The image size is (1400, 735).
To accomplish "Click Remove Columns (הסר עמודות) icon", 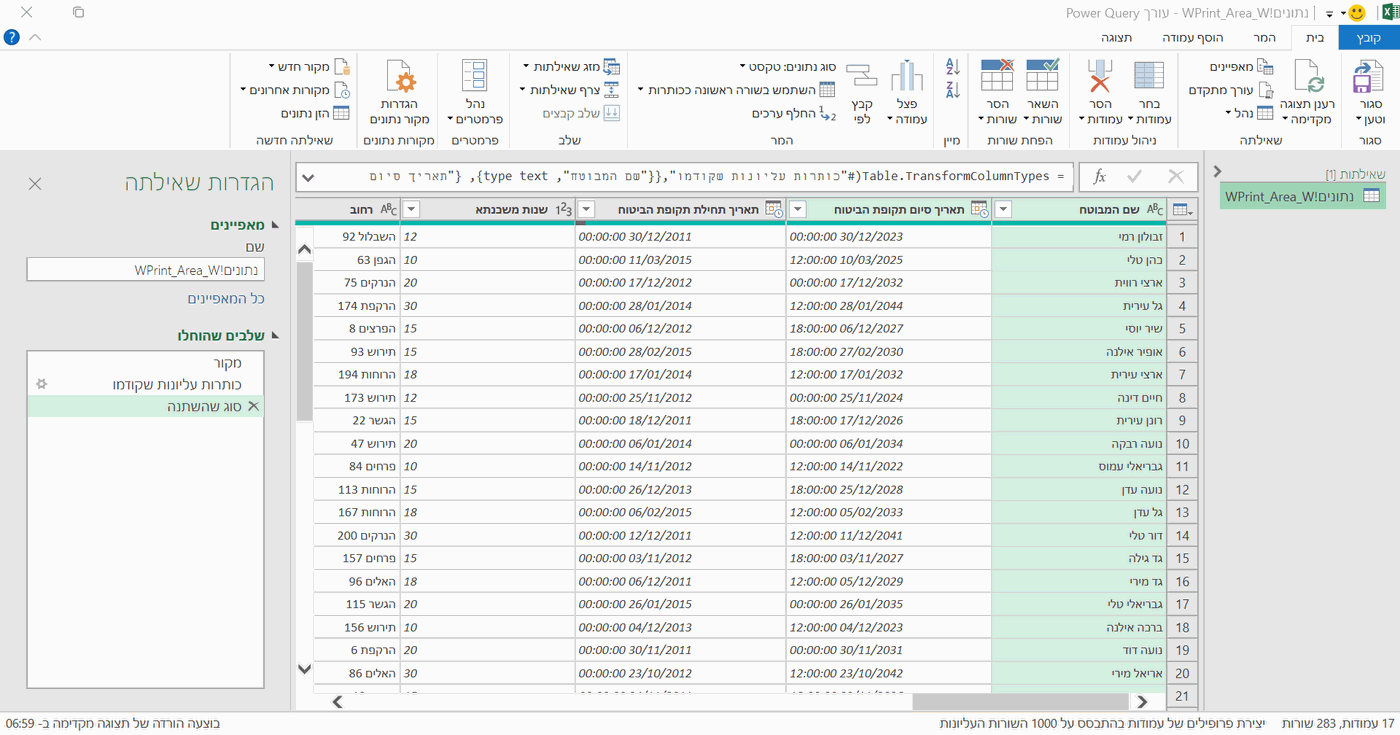I will coord(1101,77).
